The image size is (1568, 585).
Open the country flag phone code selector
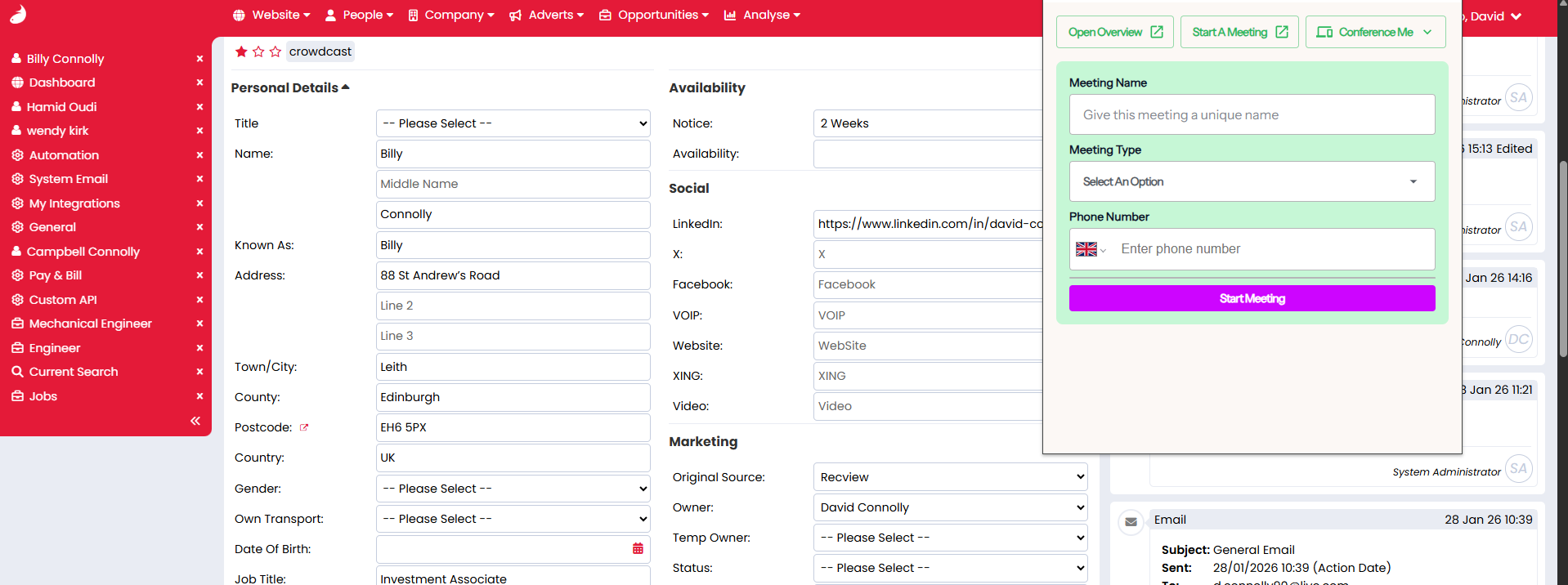point(1091,249)
